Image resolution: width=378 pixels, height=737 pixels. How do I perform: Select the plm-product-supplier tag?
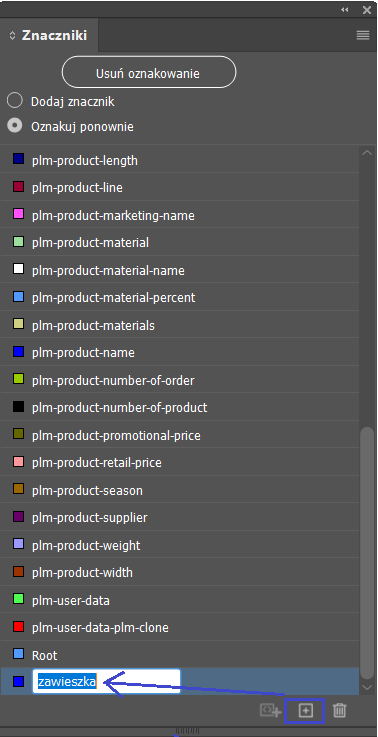point(180,517)
